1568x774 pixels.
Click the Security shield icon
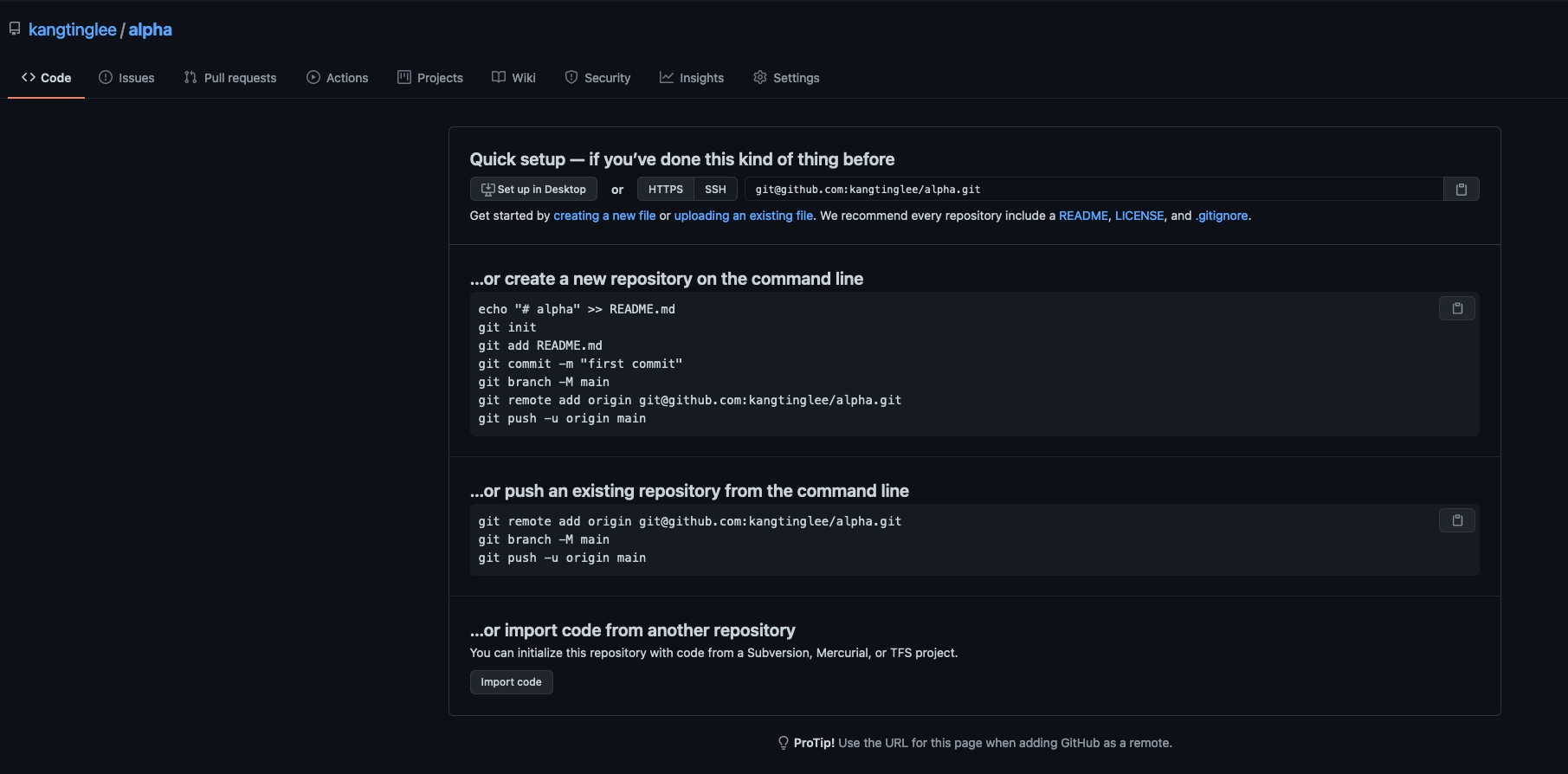(571, 77)
